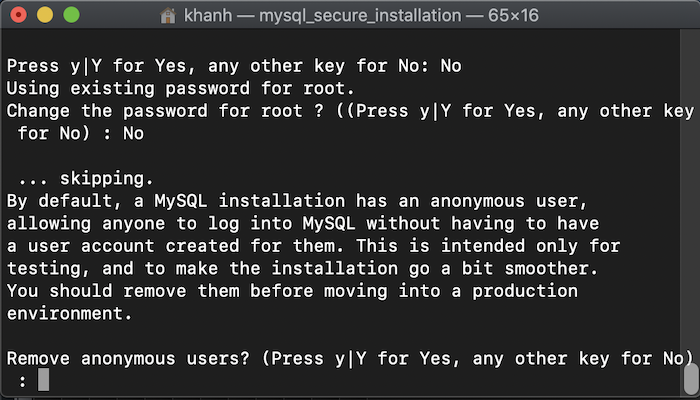Click the word 'MySQL' in 'By default' line

pyautogui.click(x=181, y=201)
